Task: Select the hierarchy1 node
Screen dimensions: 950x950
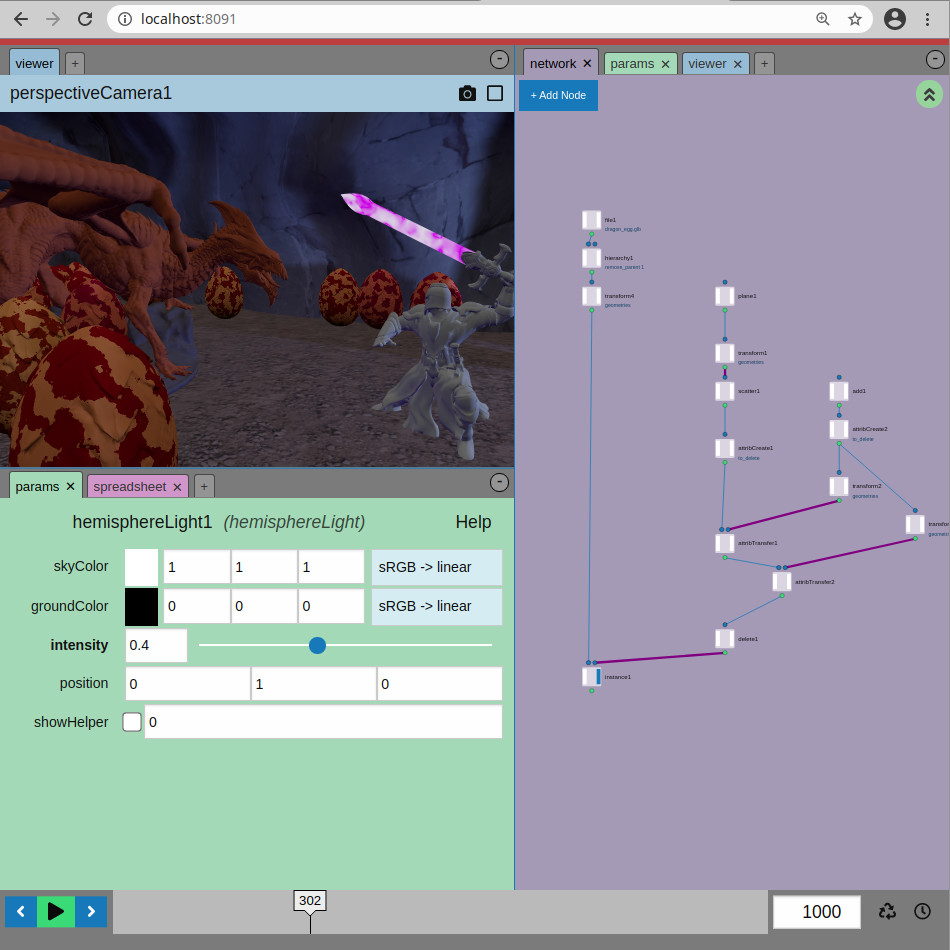Action: tap(591, 258)
